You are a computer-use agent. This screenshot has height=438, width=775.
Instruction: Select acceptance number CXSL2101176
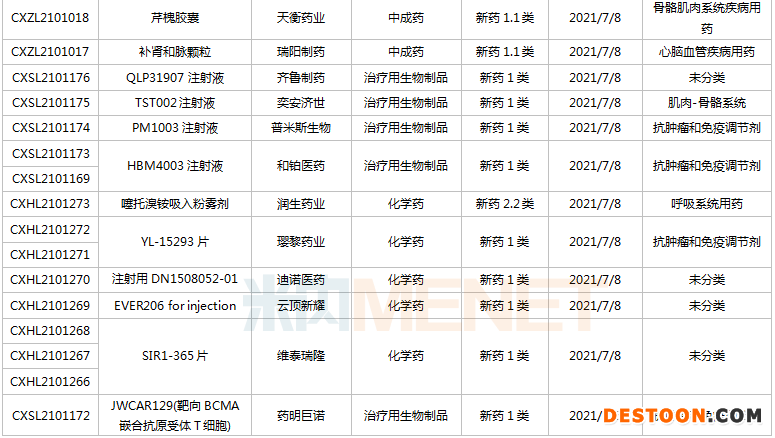[x=51, y=78]
